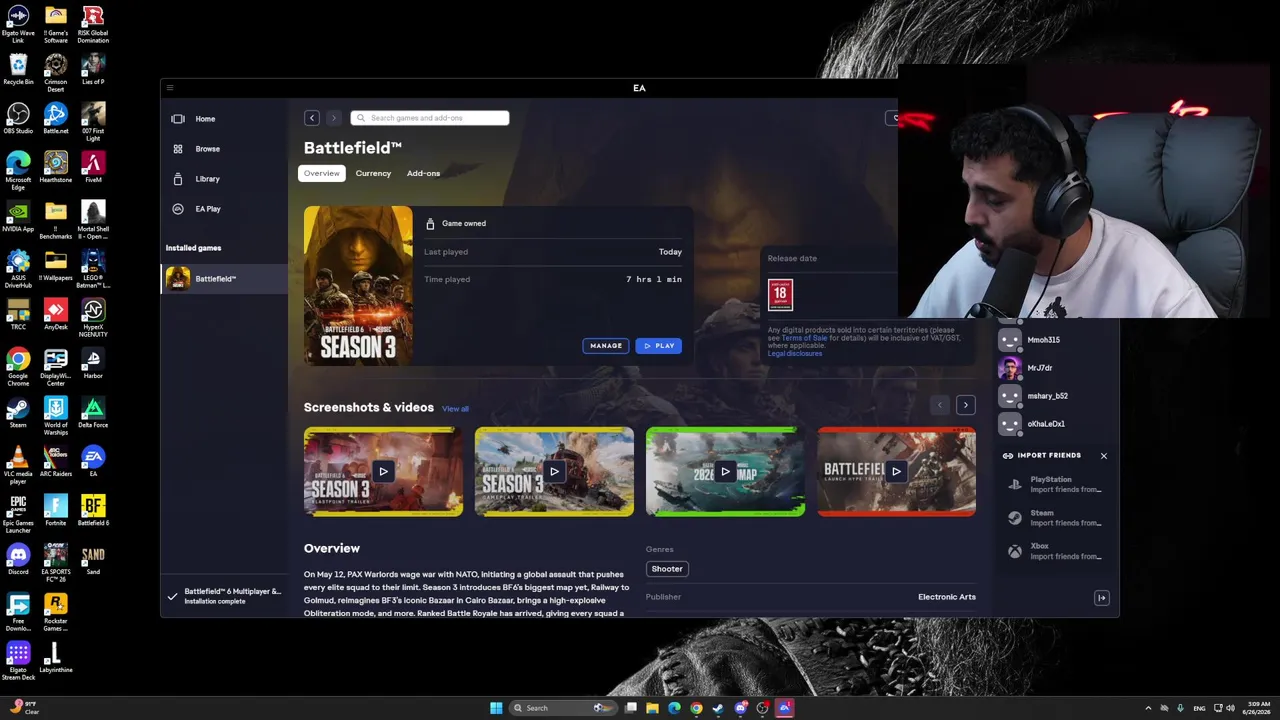Open Hearthstone desktop icon
Screen dimensions: 1280x720
(x=56, y=167)
